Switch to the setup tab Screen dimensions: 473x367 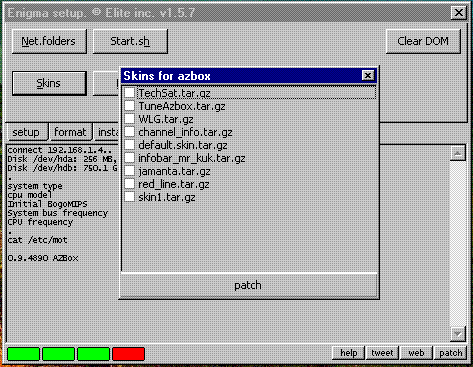[26, 132]
